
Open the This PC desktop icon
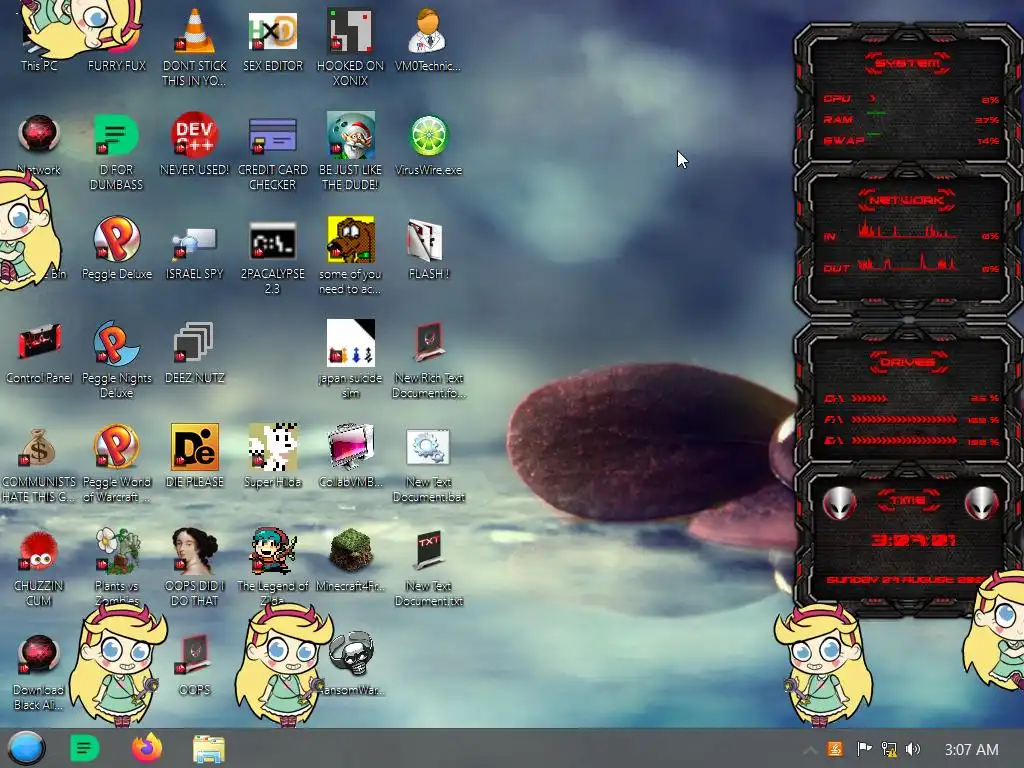point(39,65)
